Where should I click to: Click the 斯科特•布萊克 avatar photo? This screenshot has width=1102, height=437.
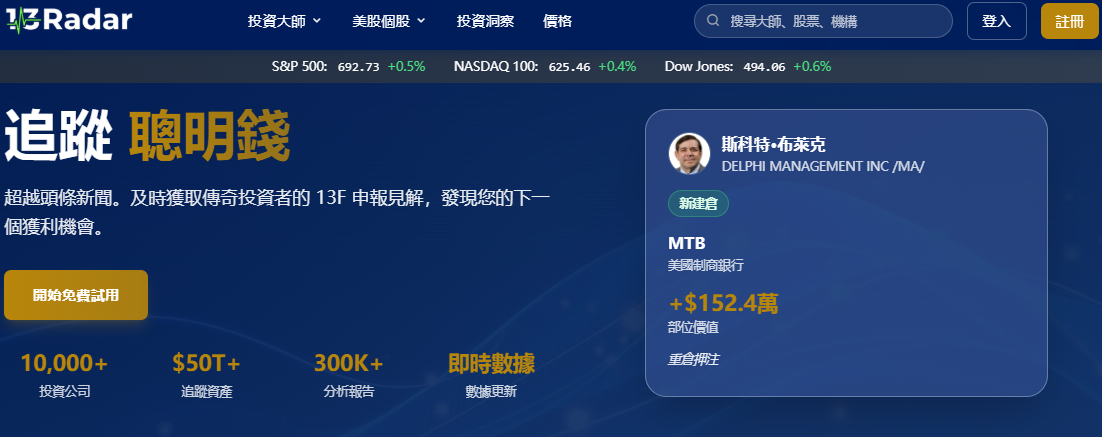[x=689, y=154]
